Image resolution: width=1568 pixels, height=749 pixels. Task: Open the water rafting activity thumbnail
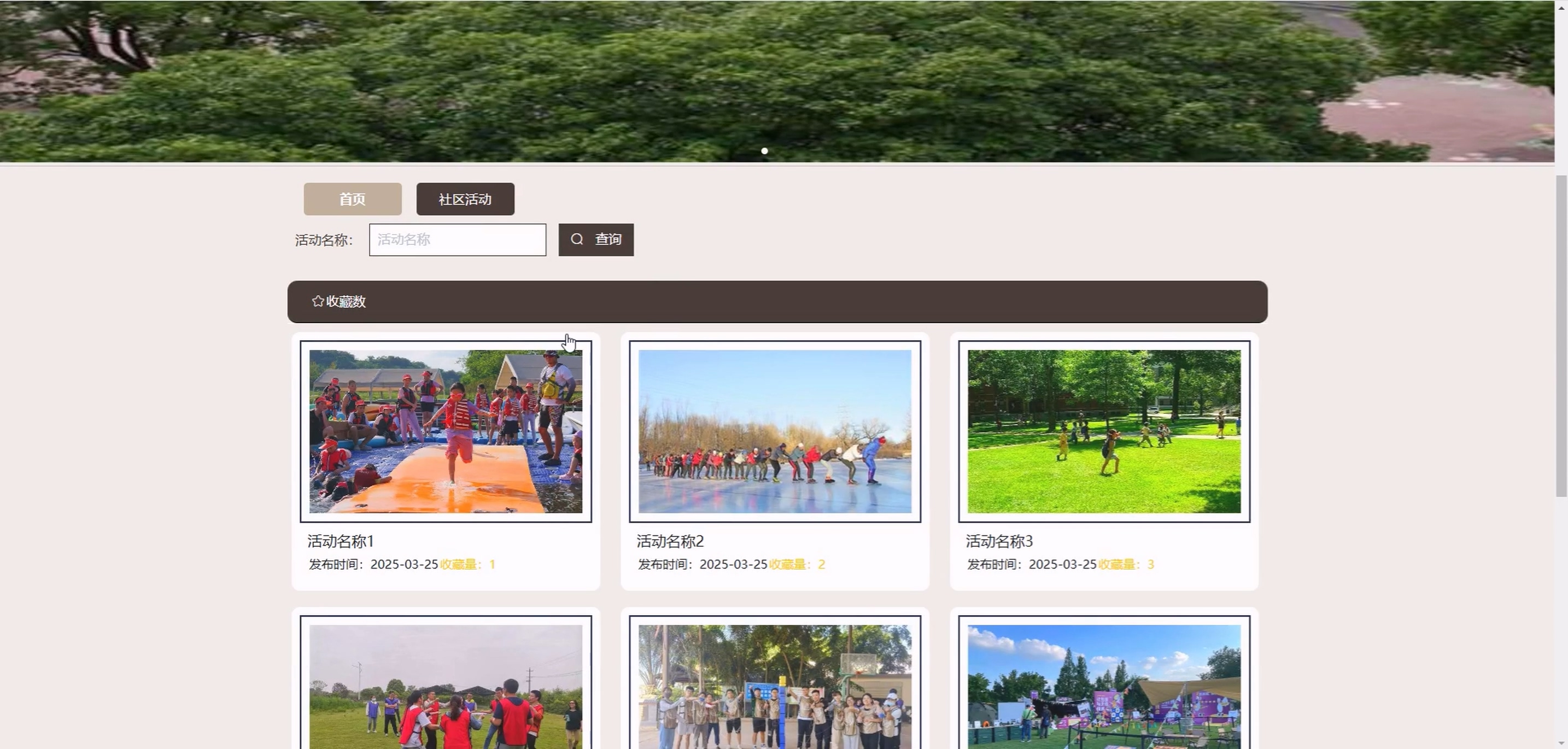[446, 431]
